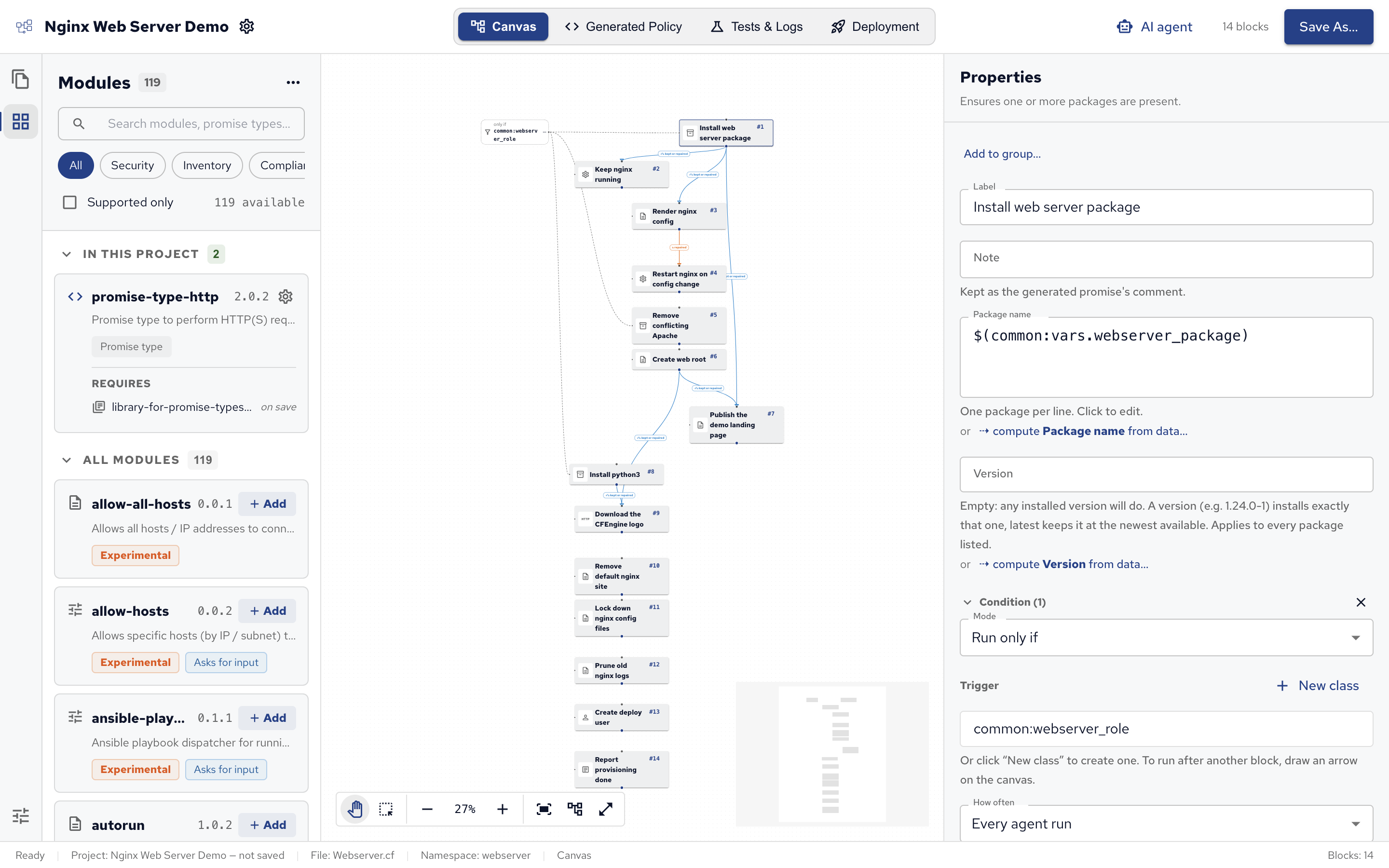Expand canvas to fullscreen icon
This screenshot has width=1389, height=868.
(606, 809)
